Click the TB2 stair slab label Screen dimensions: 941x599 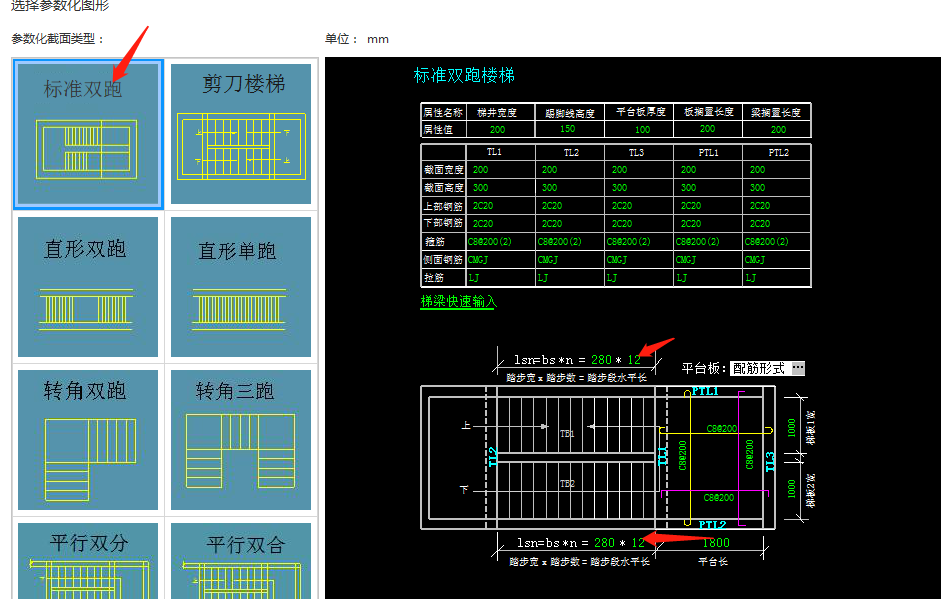click(567, 484)
